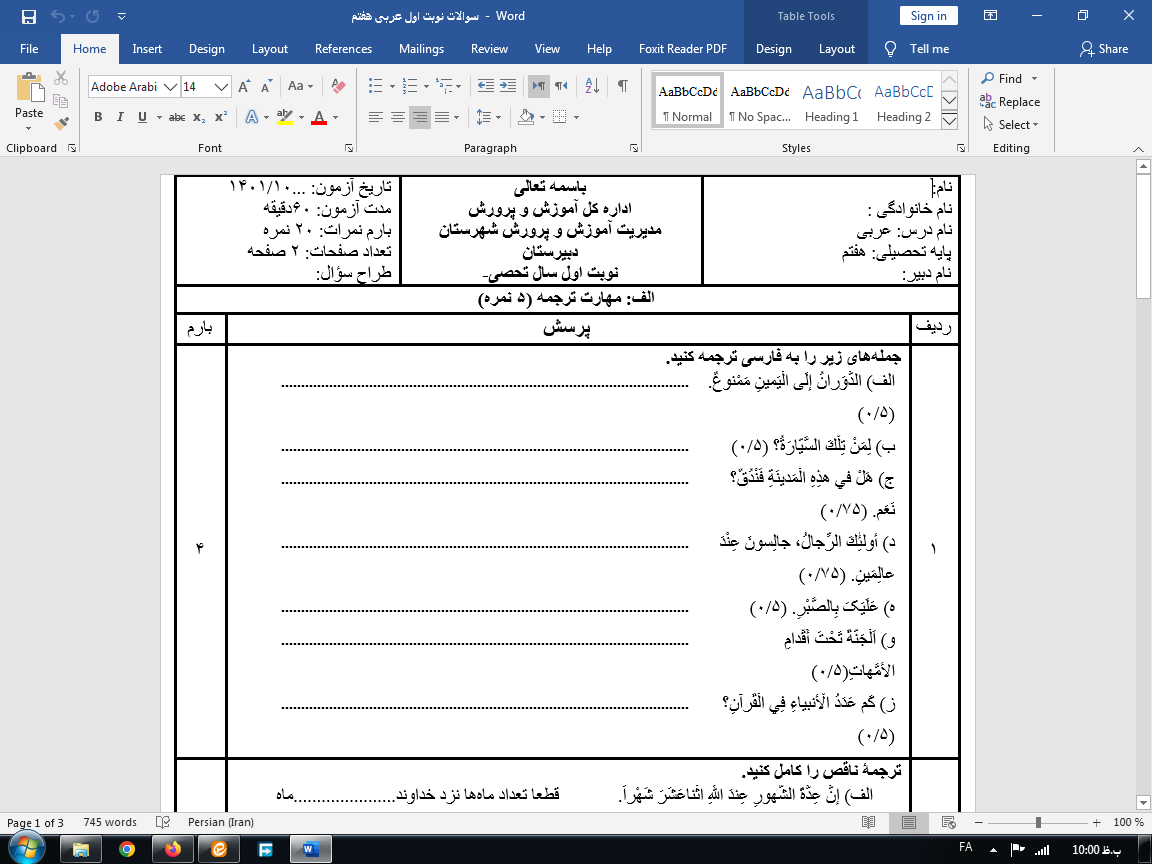
Task: Click the Replace button
Action: pyautogui.click(x=1010, y=102)
